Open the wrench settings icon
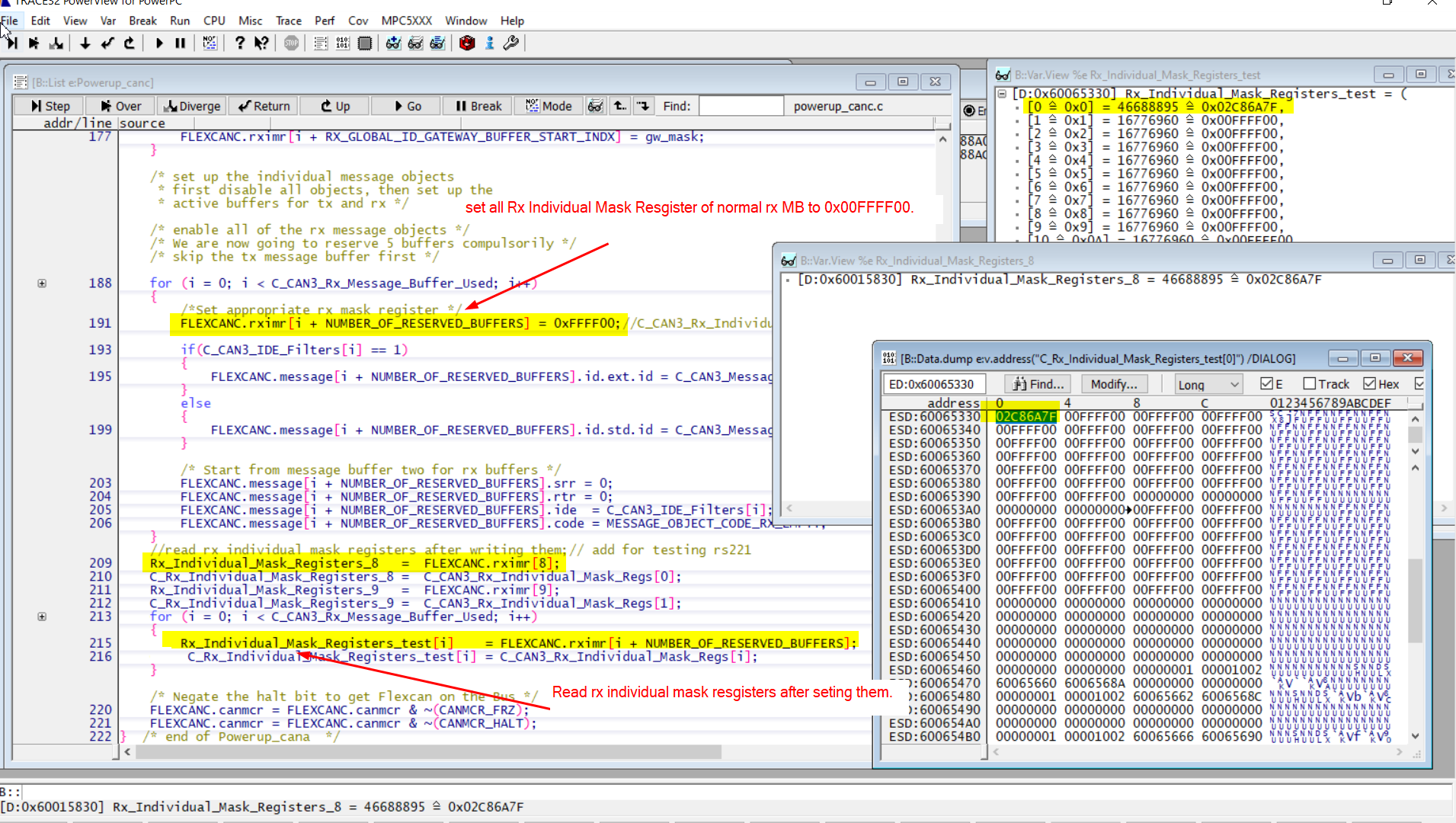Viewport: 1456px width, 823px height. (511, 43)
